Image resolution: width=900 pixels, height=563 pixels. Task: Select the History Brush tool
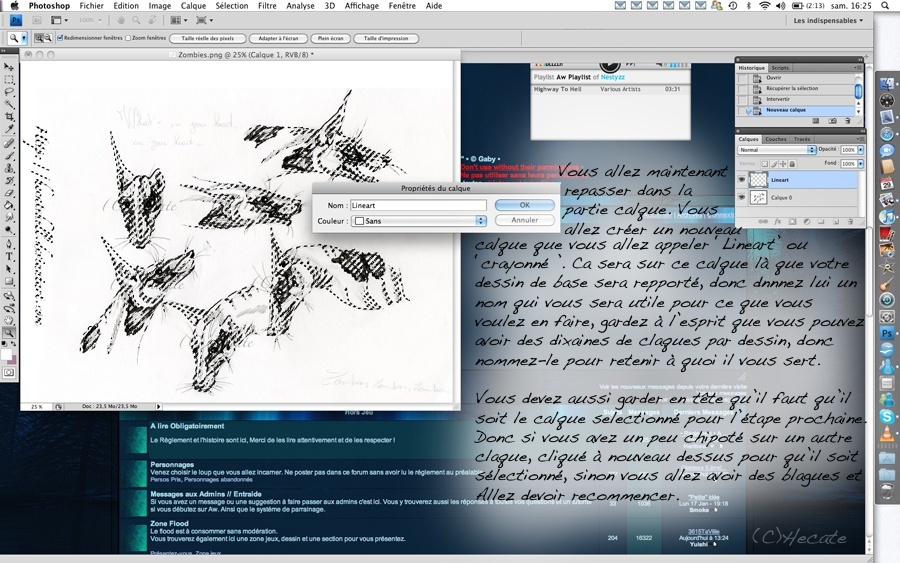(9, 180)
